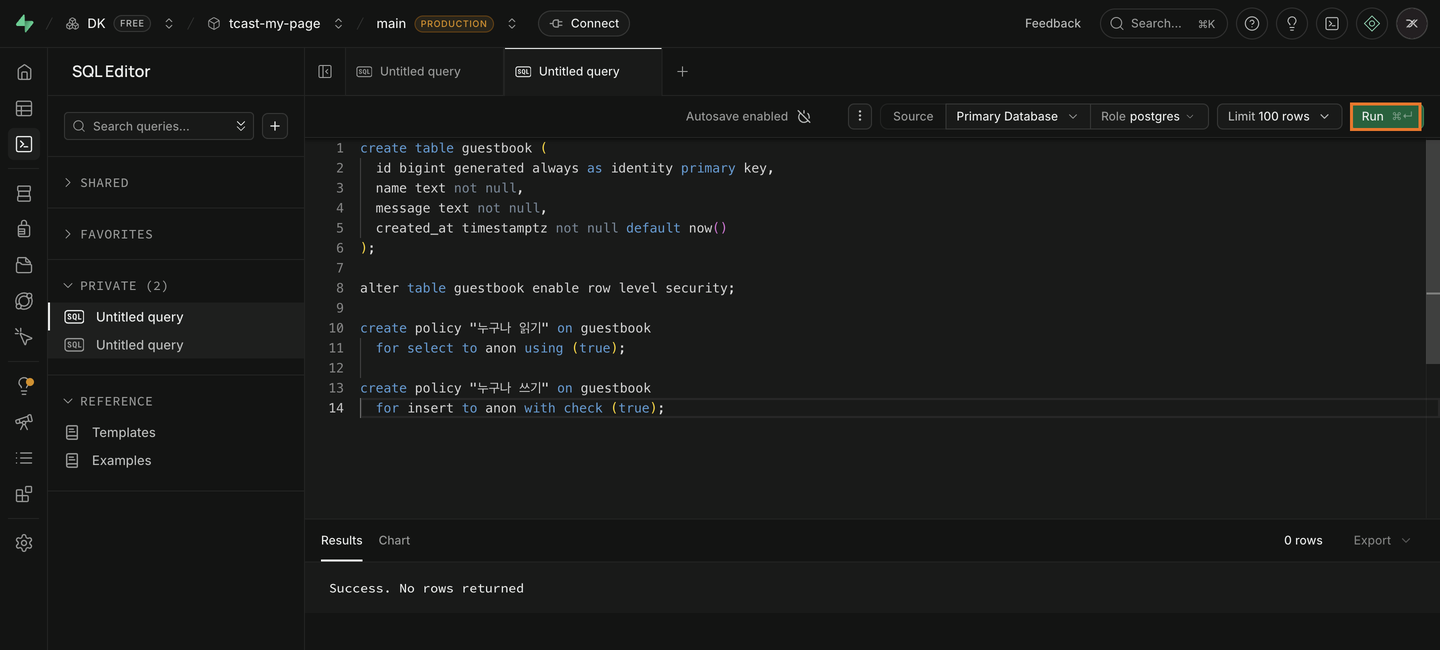Open the organization switcher chevron next to DK
The width and height of the screenshot is (1440, 650).
pyautogui.click(x=169, y=23)
